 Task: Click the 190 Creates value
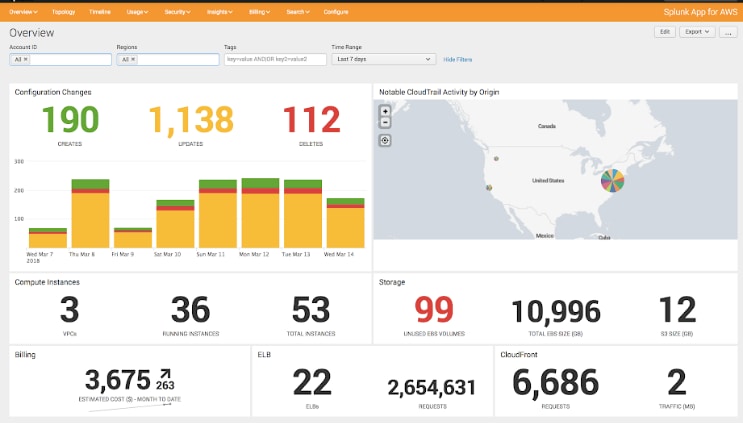pos(70,119)
